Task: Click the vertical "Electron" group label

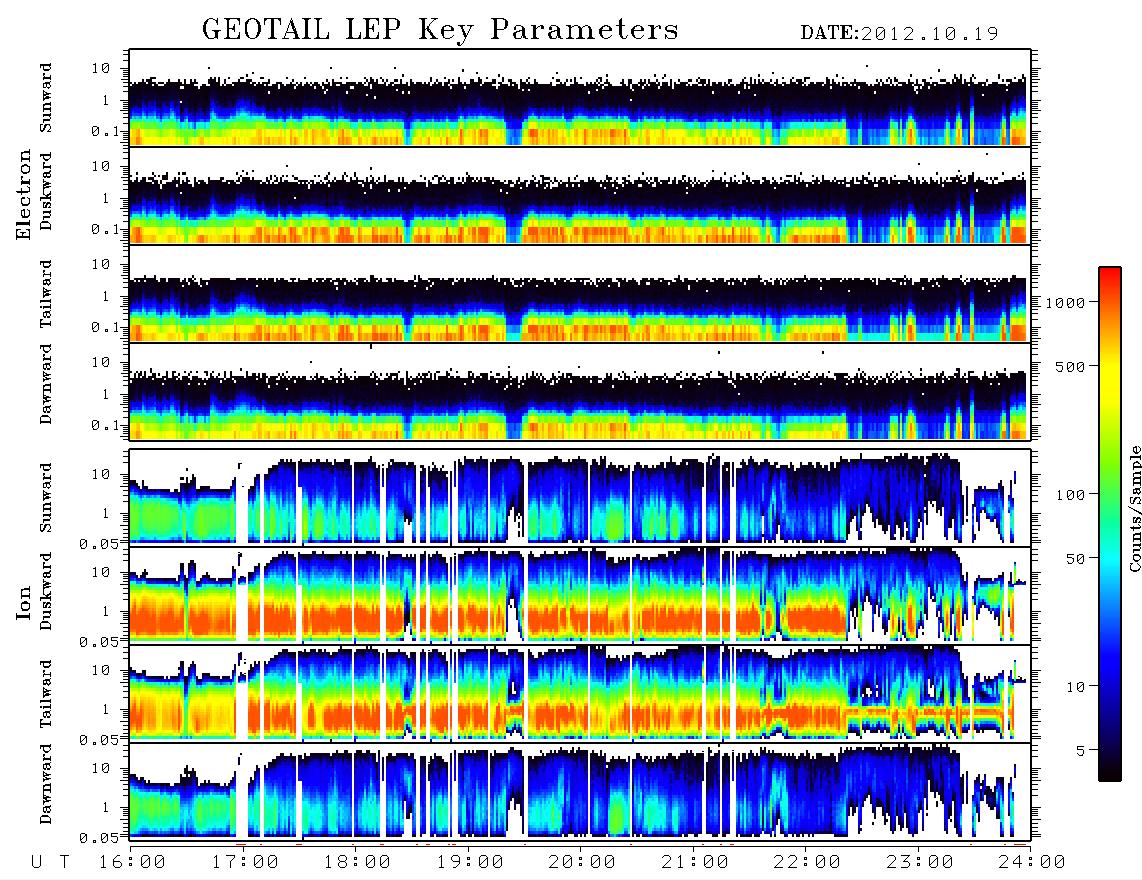Action: click(23, 194)
